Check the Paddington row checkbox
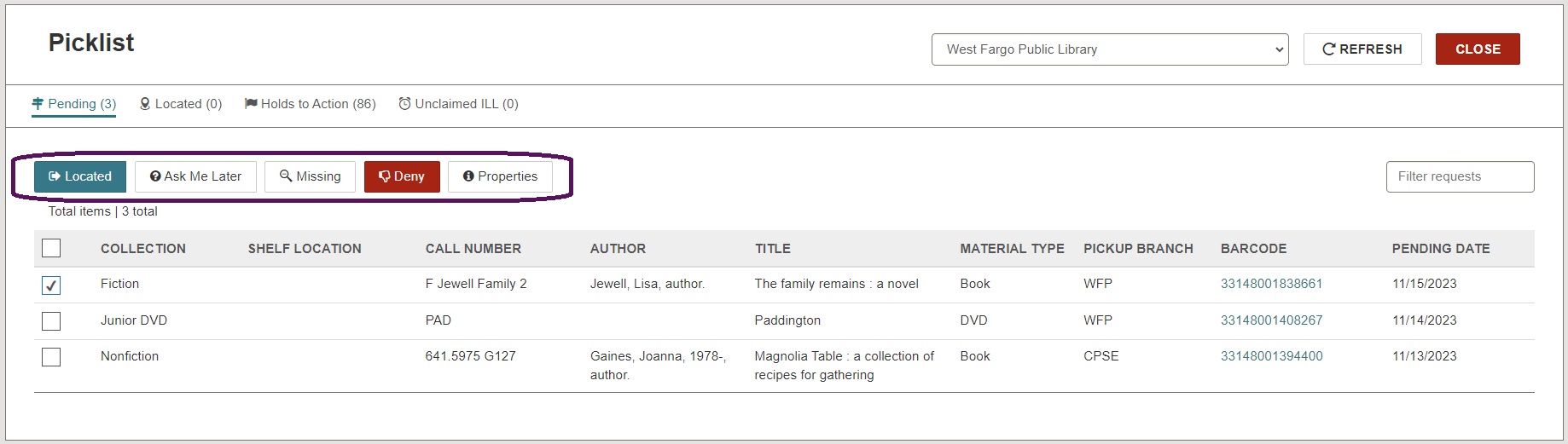Viewport: 1568px width, 444px height. click(x=51, y=321)
